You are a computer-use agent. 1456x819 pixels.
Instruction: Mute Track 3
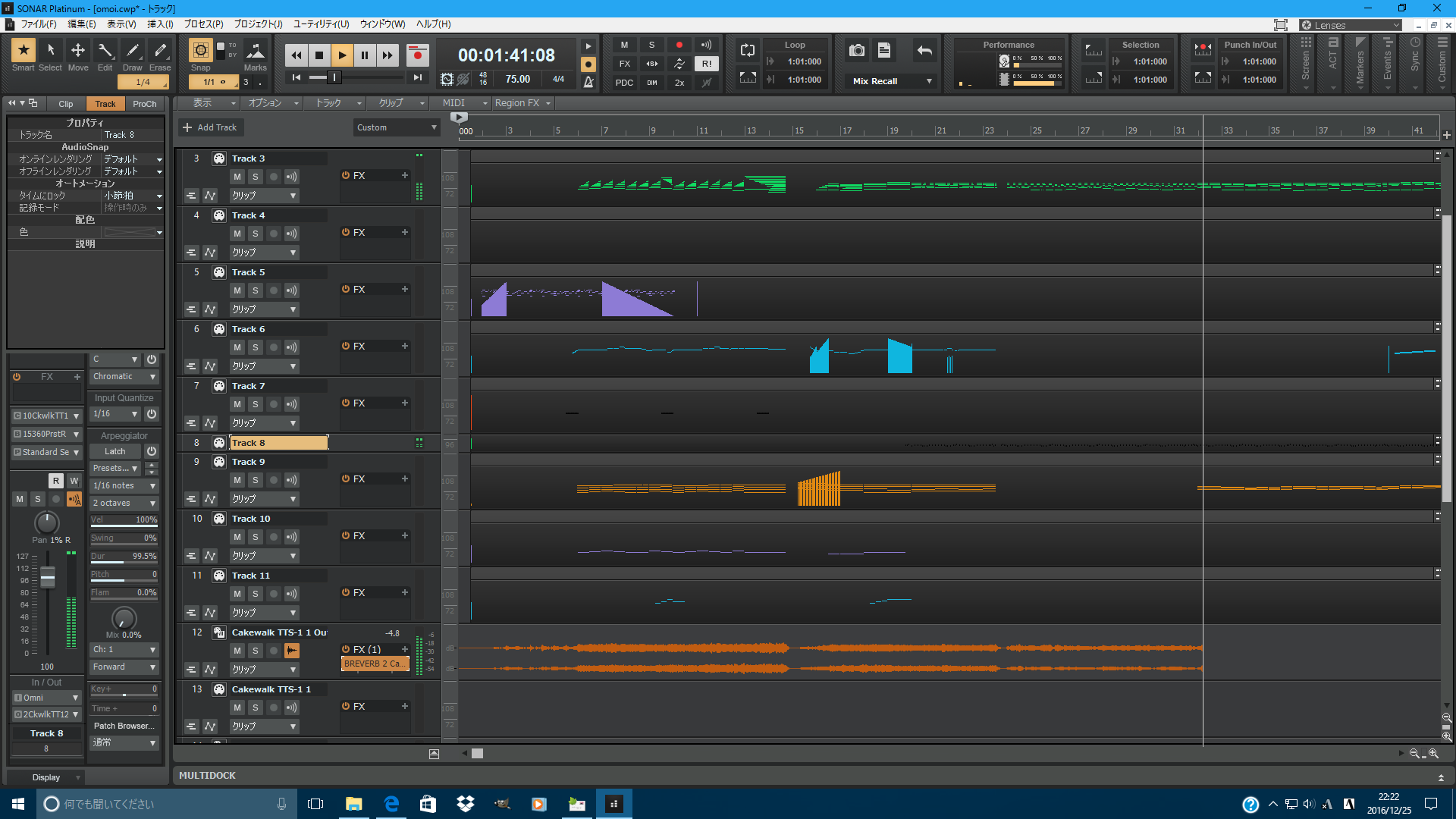coord(237,177)
